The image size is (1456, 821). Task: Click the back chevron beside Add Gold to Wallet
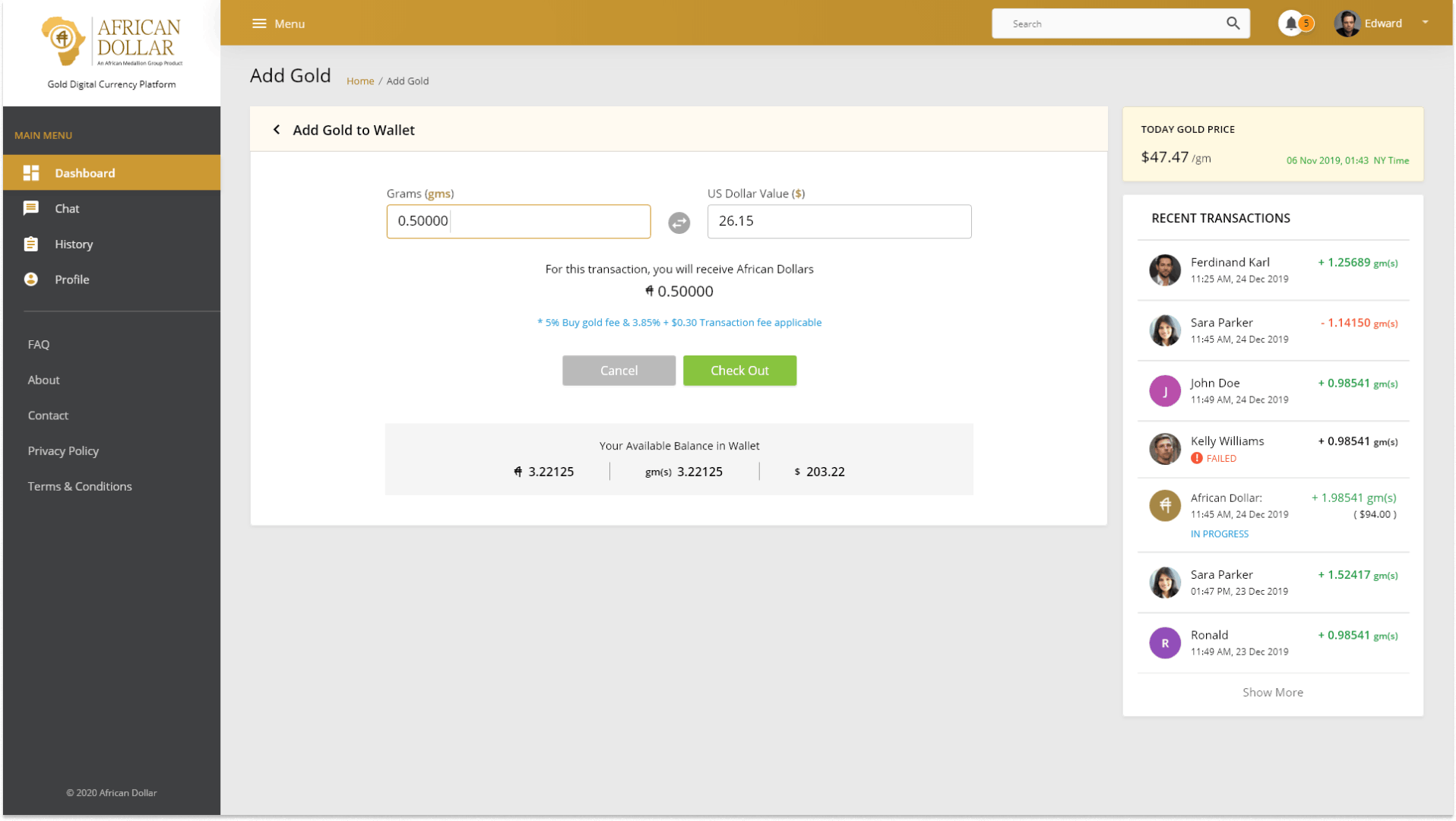pos(277,129)
